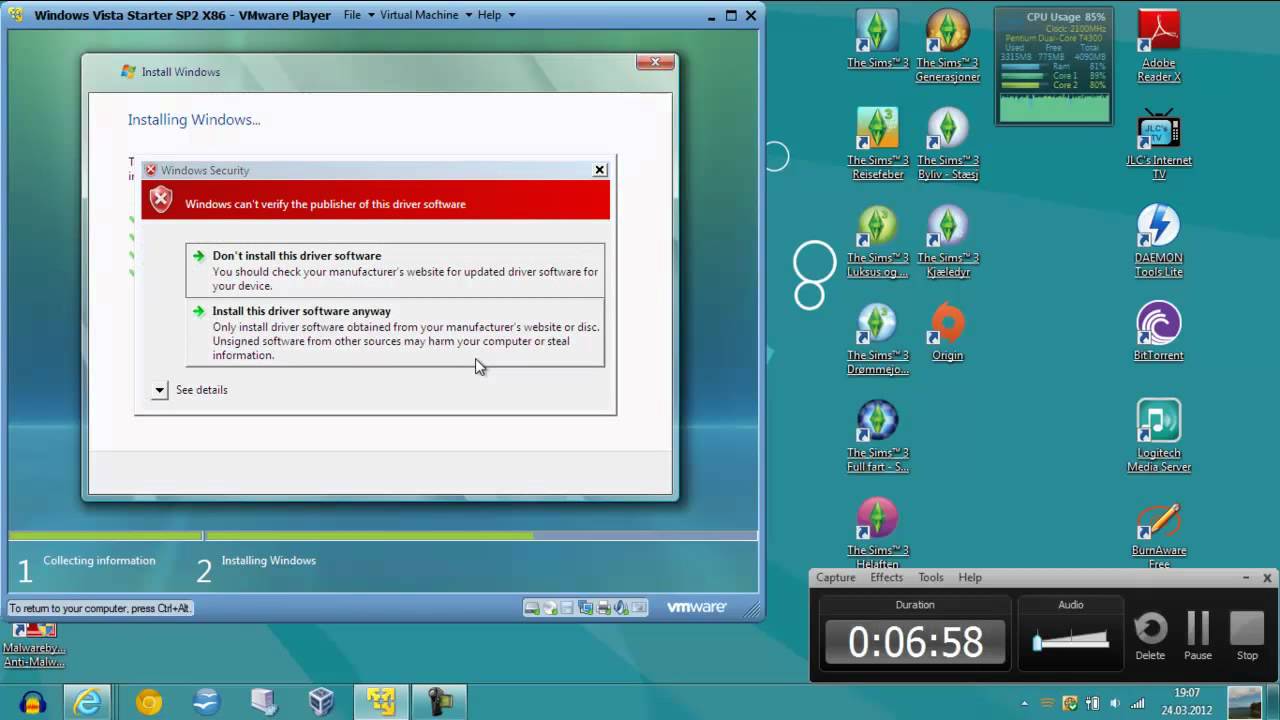This screenshot has width=1280, height=720.
Task: Open The Sims 3 desktop shortcut
Action: coord(877,40)
